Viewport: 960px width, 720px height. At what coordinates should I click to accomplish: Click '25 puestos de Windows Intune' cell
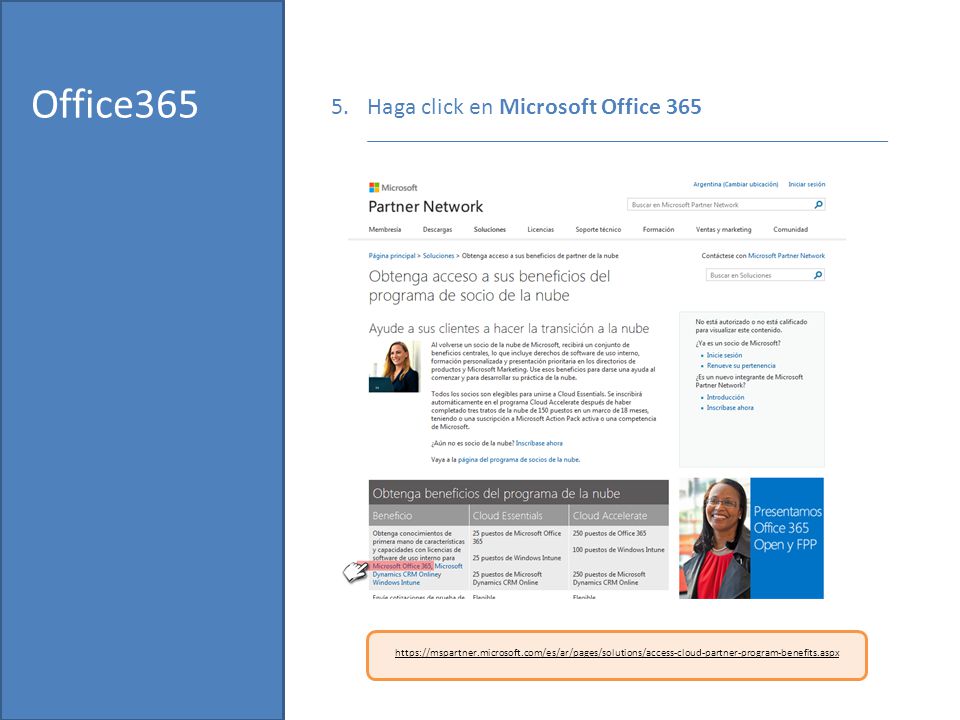click(x=517, y=558)
